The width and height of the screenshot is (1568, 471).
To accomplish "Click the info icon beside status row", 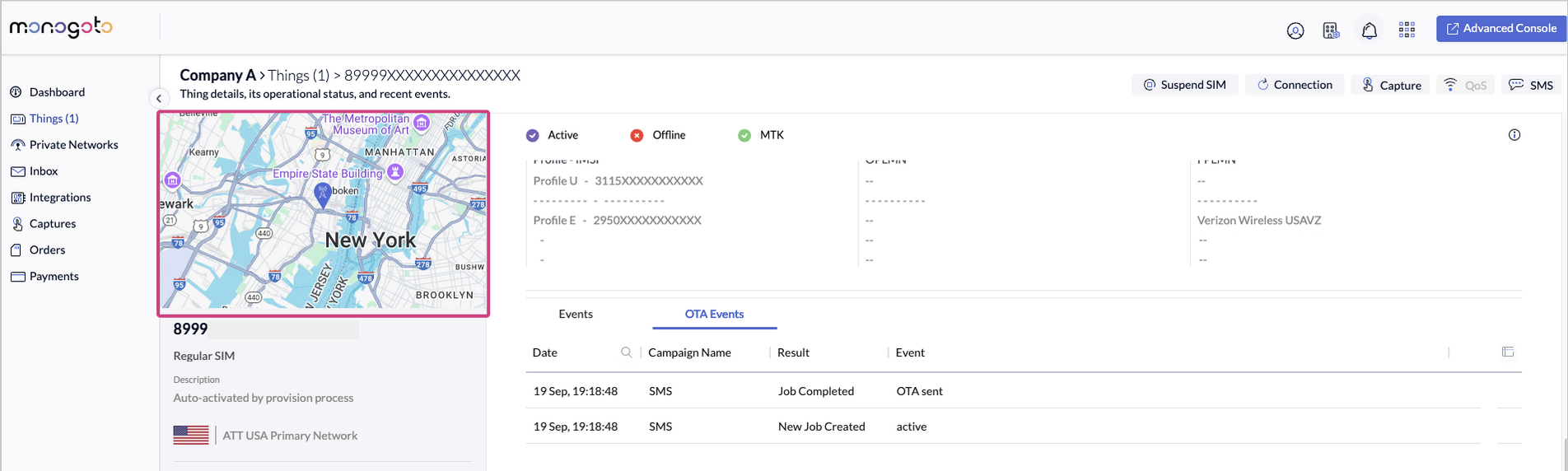I will [x=1514, y=135].
